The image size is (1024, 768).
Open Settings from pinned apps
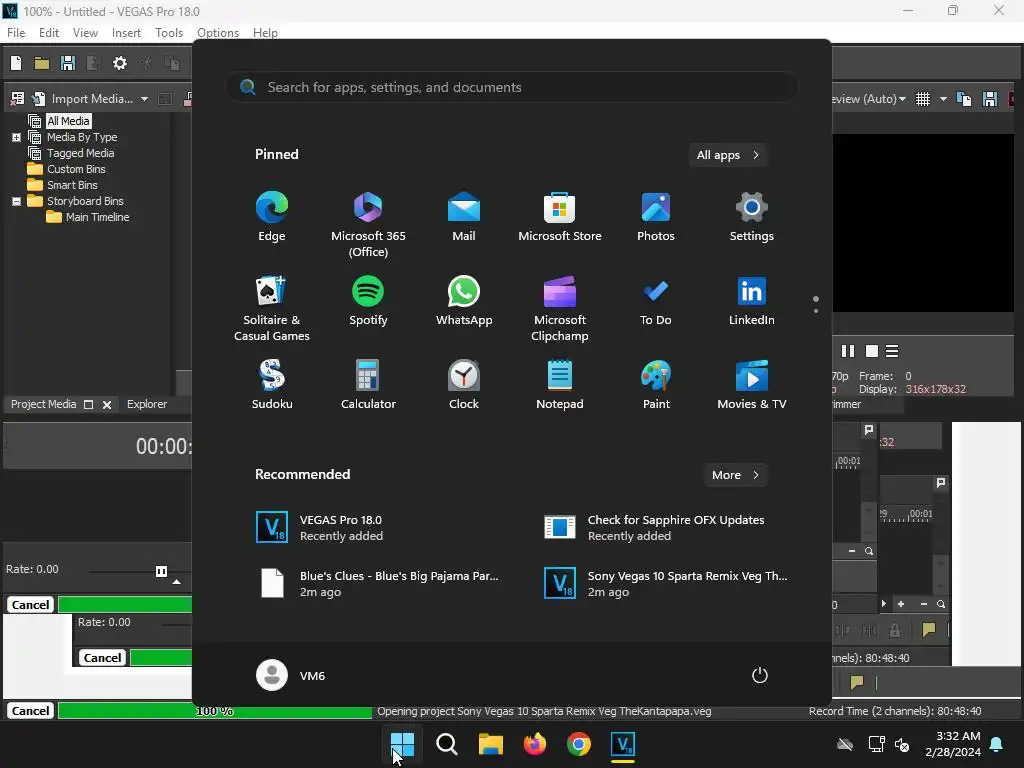tap(752, 217)
